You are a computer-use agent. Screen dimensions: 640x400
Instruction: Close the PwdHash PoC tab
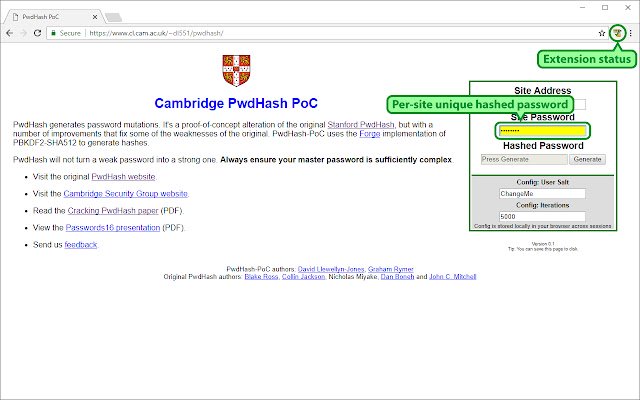point(95,17)
